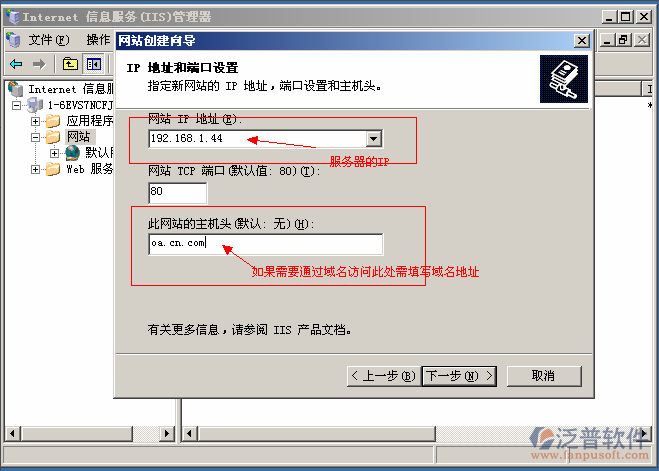Viewport: 659px width, 471px height.
Task: Click the Back arrow toolbar icon
Action: [x=16, y=64]
